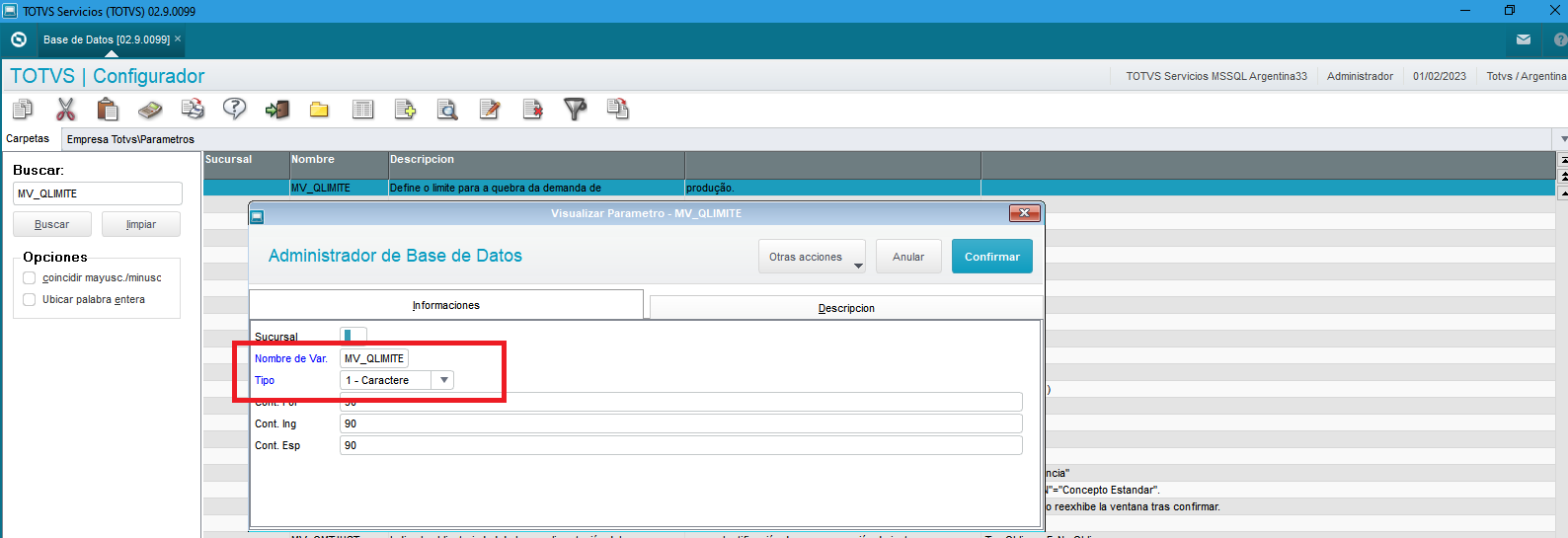Click the TOTVS logo icon in tab bar
The image size is (1568, 538).
point(18,39)
